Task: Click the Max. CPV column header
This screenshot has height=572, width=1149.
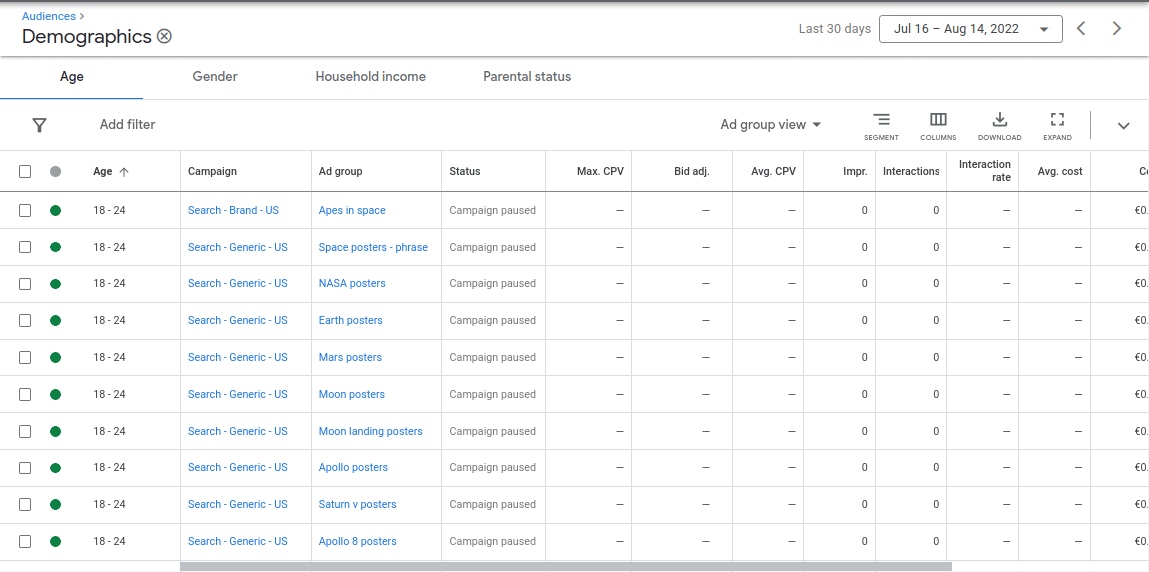Action: [600, 171]
